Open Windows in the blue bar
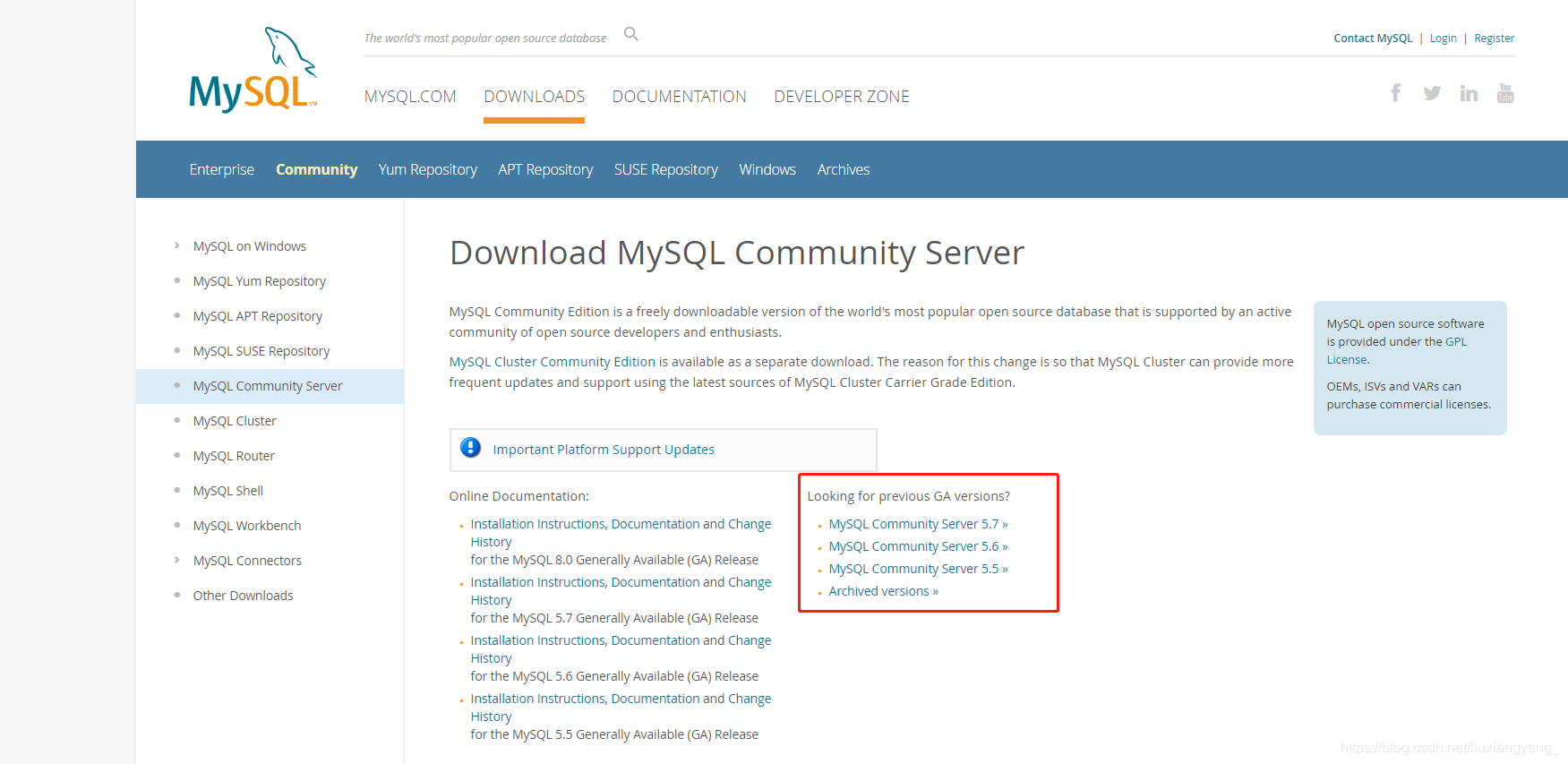This screenshot has height=764, width=1568. click(767, 169)
